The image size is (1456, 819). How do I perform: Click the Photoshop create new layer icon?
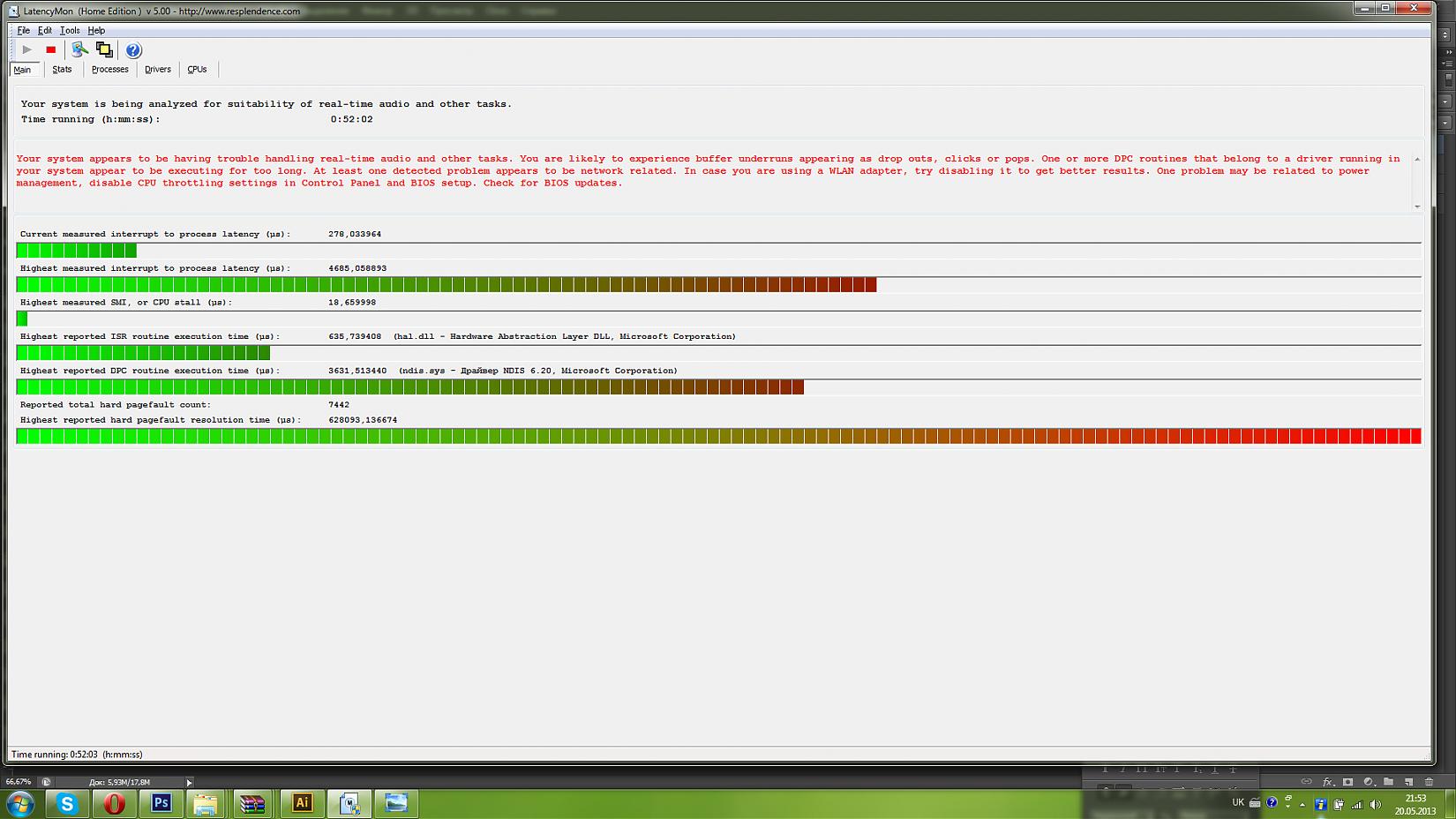point(1409,782)
